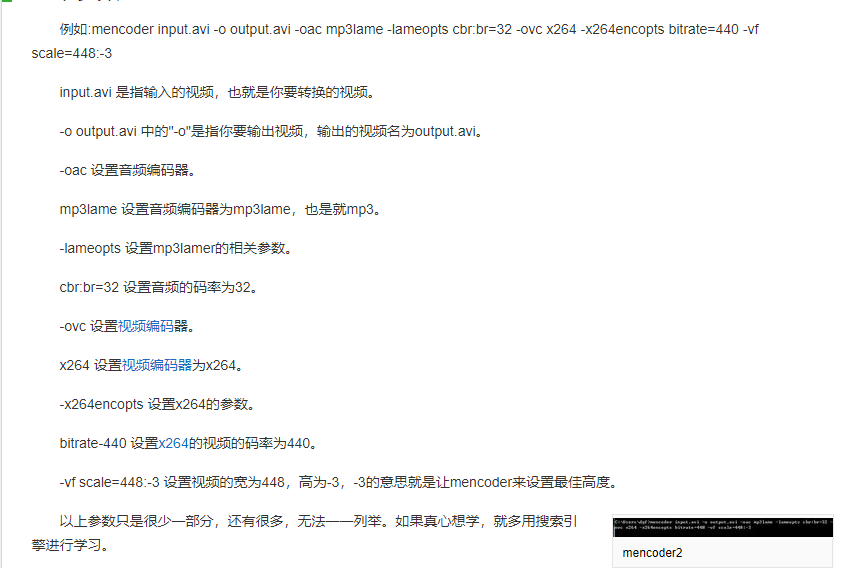Image resolution: width=865 pixels, height=568 pixels.
Task: Open the x264 link in the bitrate-440 line
Action: 174,443
